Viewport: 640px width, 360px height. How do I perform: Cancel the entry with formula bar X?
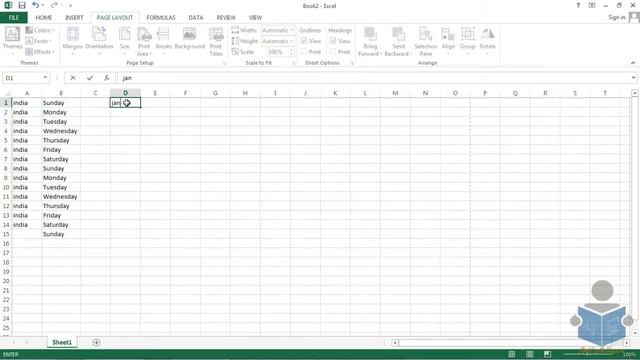pos(73,78)
